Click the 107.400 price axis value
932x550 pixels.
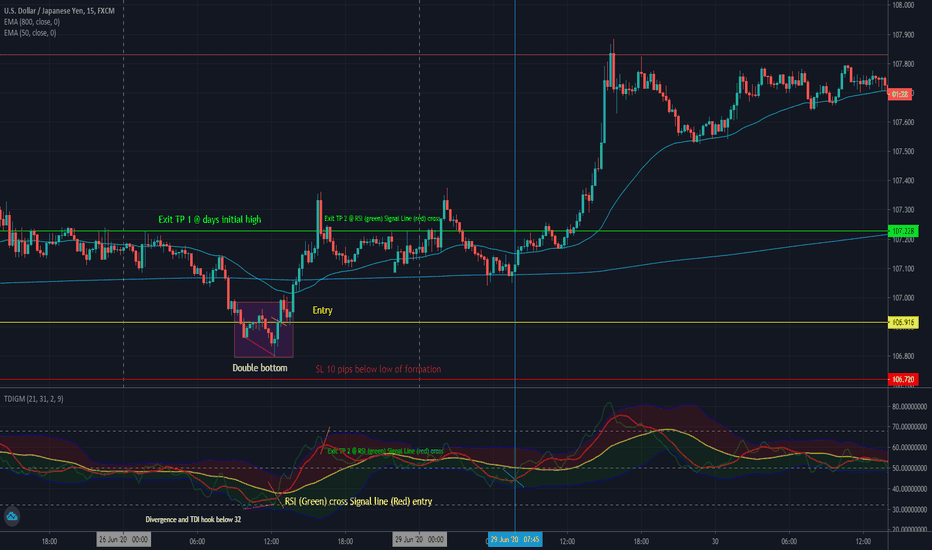(x=903, y=181)
